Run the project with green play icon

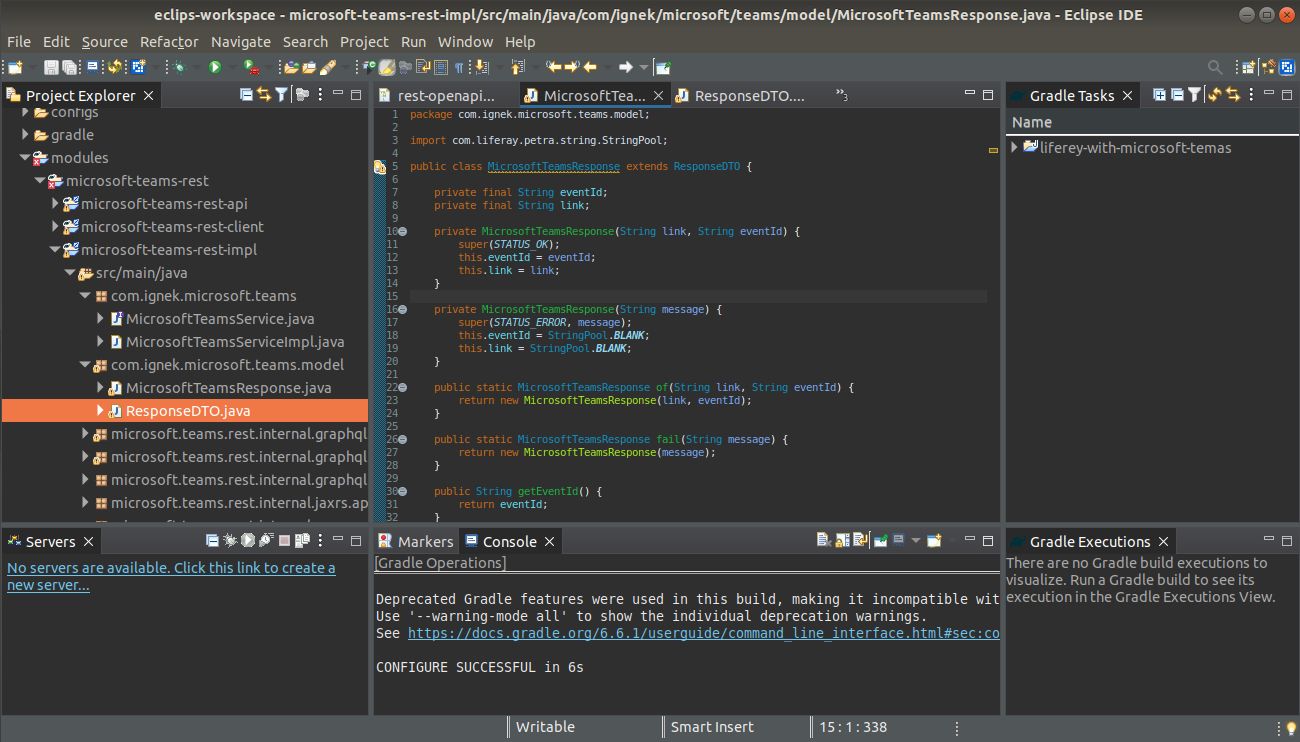pos(215,67)
